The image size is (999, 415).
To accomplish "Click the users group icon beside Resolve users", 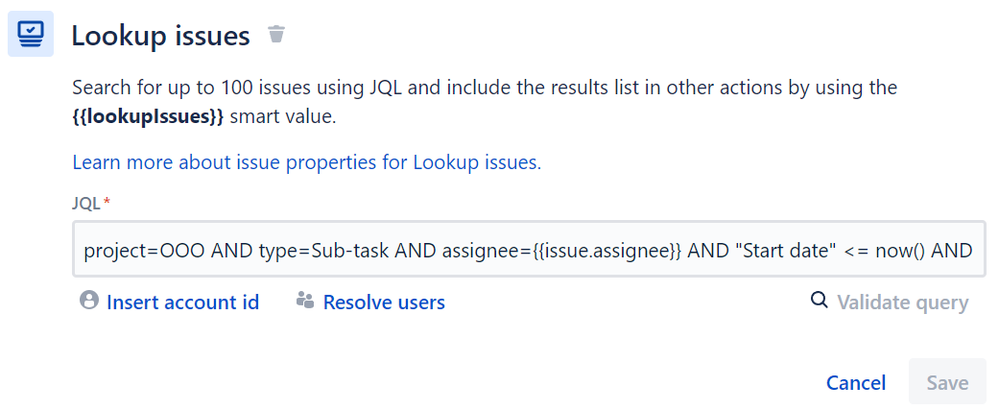I will 305,300.
